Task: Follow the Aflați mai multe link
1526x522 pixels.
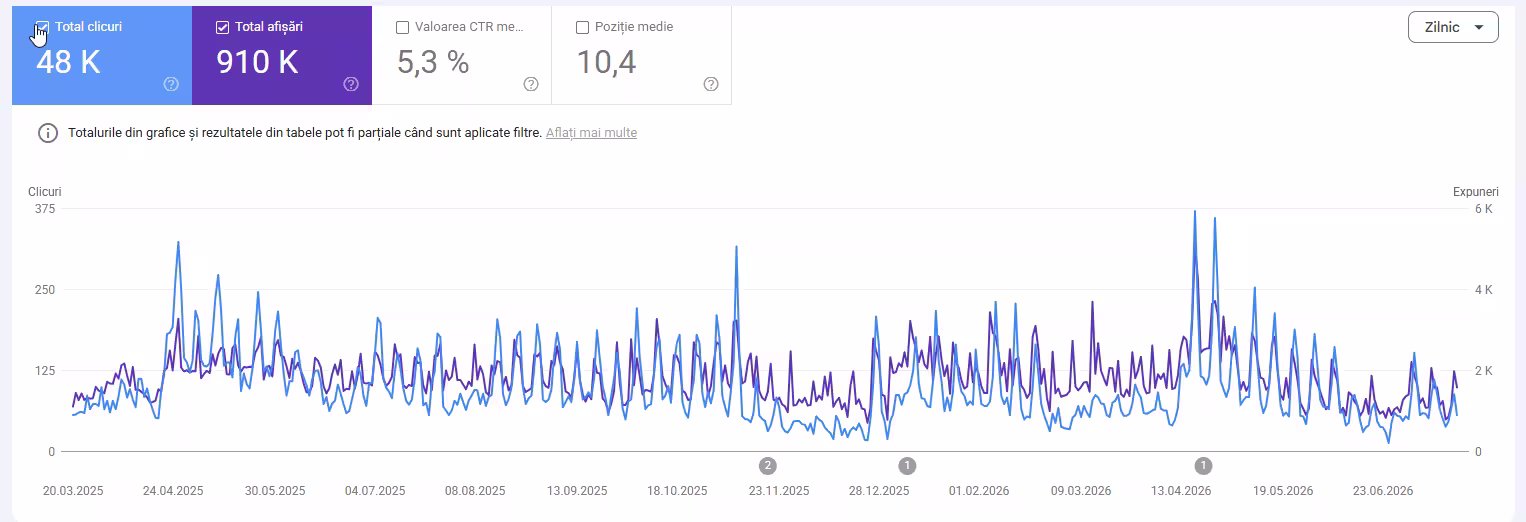Action: pos(591,133)
